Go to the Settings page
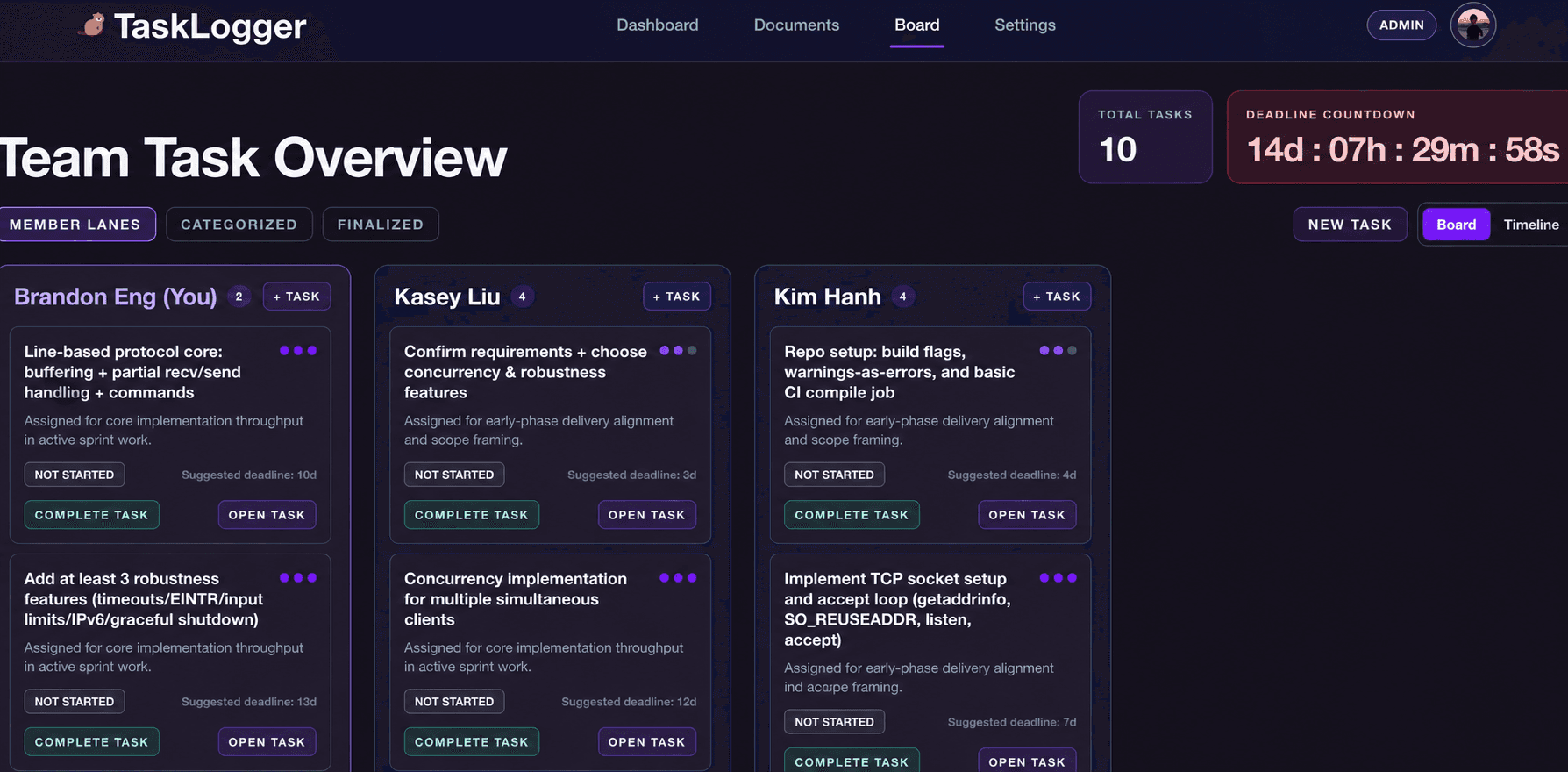The width and height of the screenshot is (1568, 772). pos(1024,25)
